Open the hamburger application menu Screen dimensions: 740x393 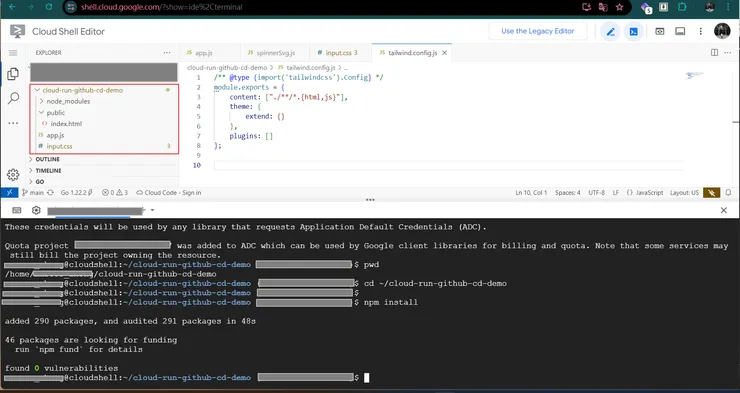13,53
